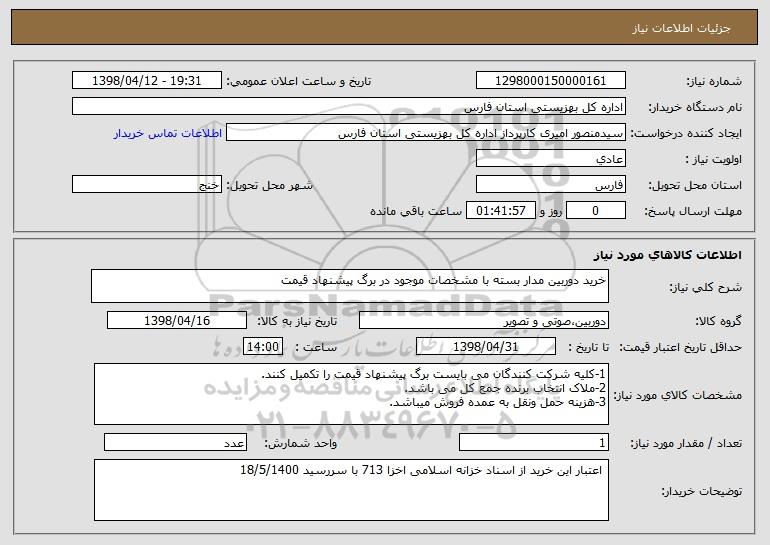The height and width of the screenshot is (545, 770).
Task: Click the buyer organization name field
Action: tap(349, 107)
